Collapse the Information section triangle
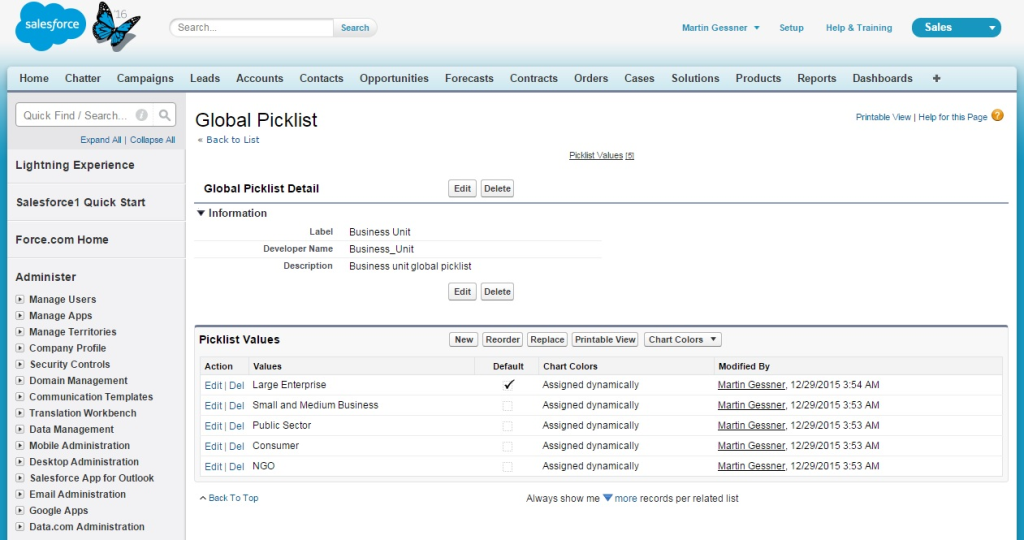This screenshot has width=1024, height=540. point(201,213)
